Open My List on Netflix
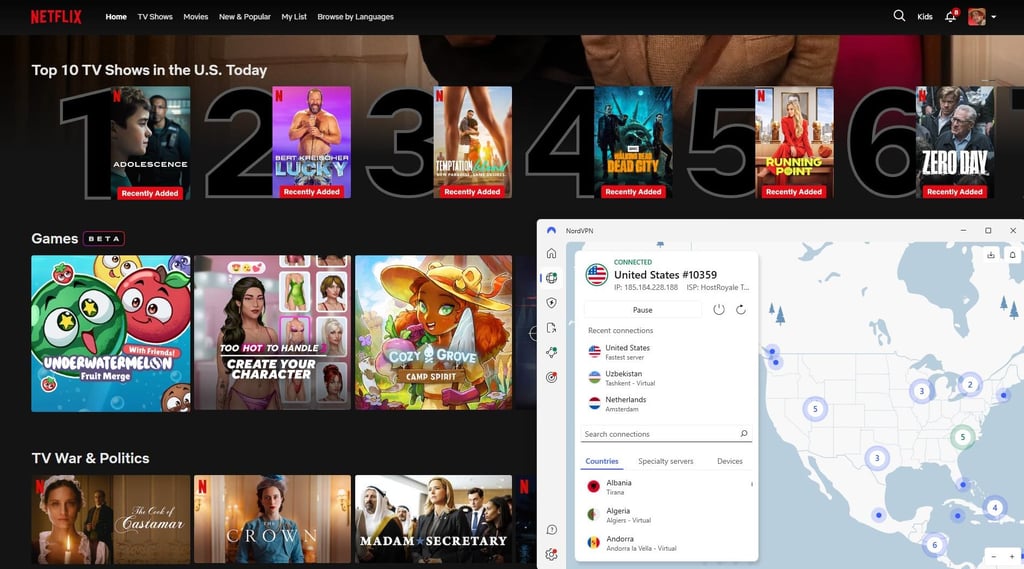Image resolution: width=1024 pixels, height=569 pixels. pos(294,17)
